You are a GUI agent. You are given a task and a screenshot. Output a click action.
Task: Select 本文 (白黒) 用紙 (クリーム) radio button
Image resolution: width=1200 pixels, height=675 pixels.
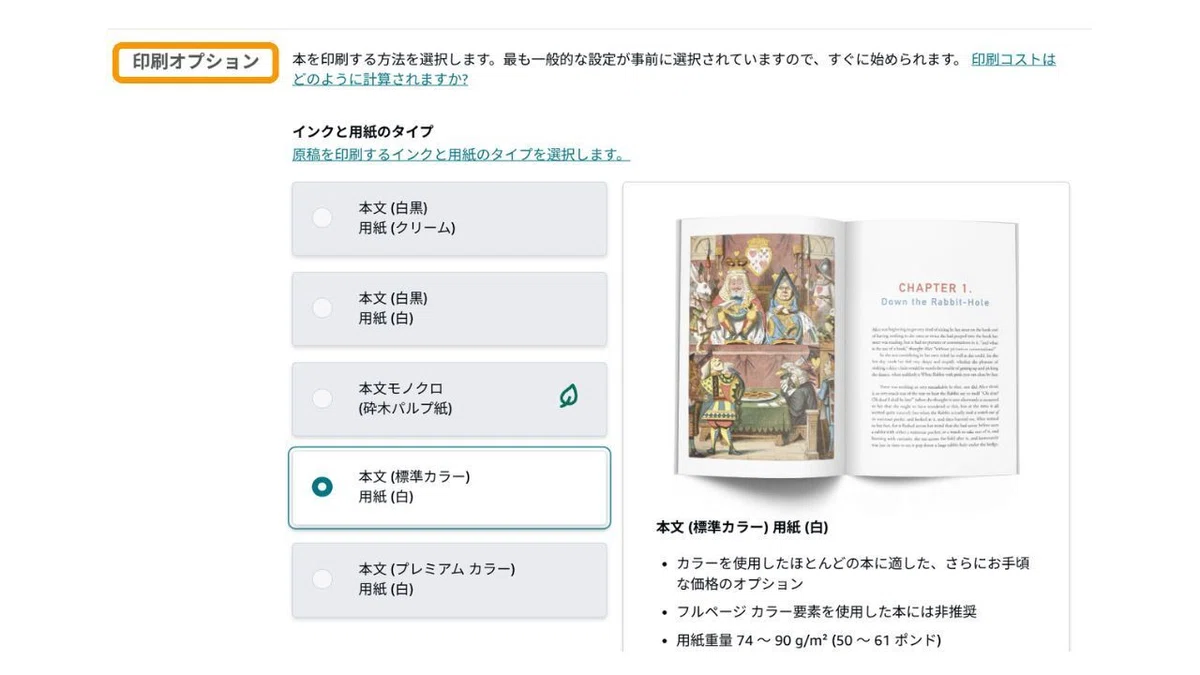coord(322,217)
